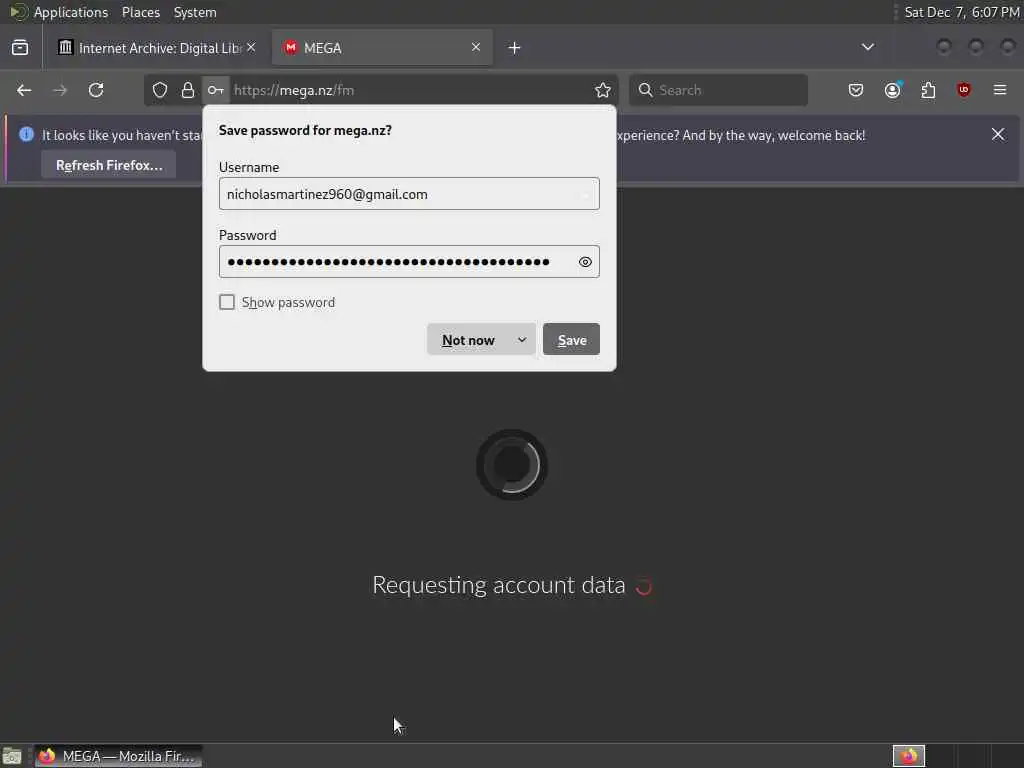Open the System menu

click(x=195, y=12)
